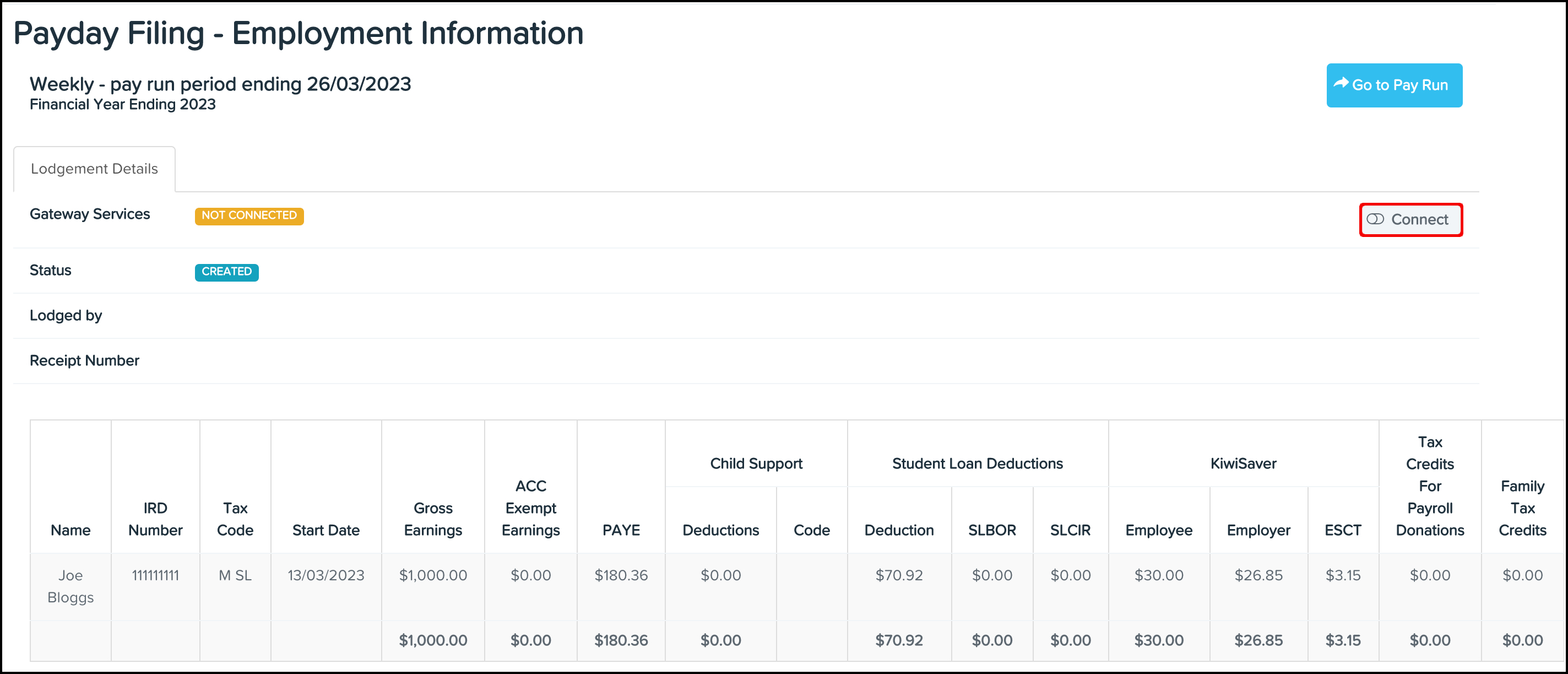The height and width of the screenshot is (674, 1568).
Task: Click the Payday Filing page title
Action: pos(297,33)
